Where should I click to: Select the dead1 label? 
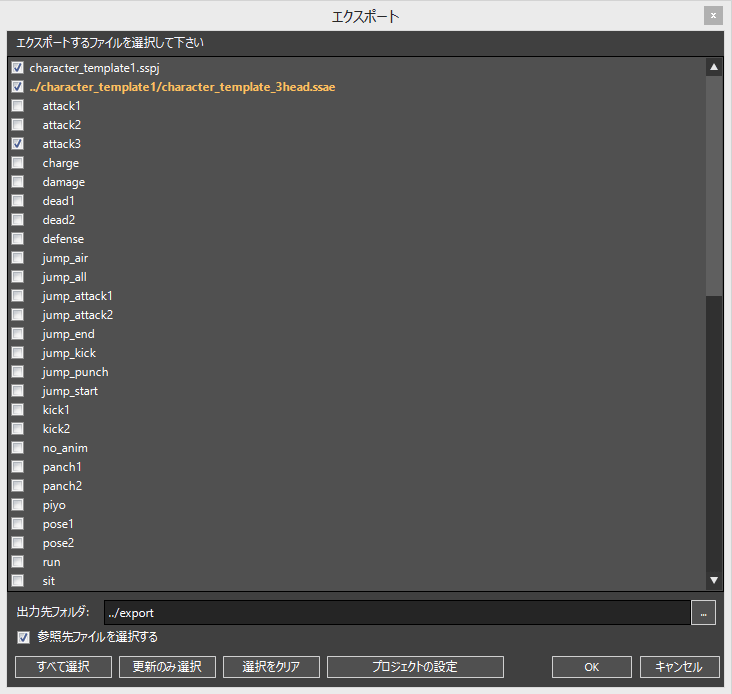[x=58, y=201]
